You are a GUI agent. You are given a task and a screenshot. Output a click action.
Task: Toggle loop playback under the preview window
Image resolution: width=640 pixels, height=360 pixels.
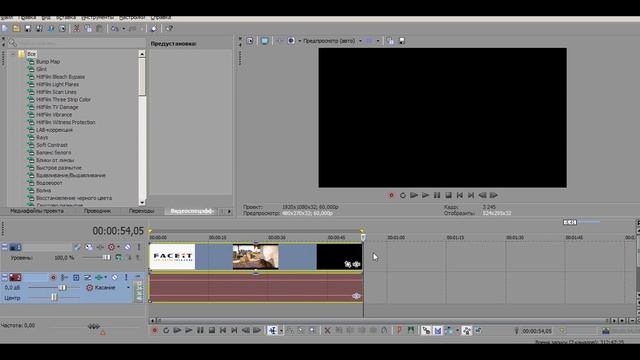tap(403, 196)
